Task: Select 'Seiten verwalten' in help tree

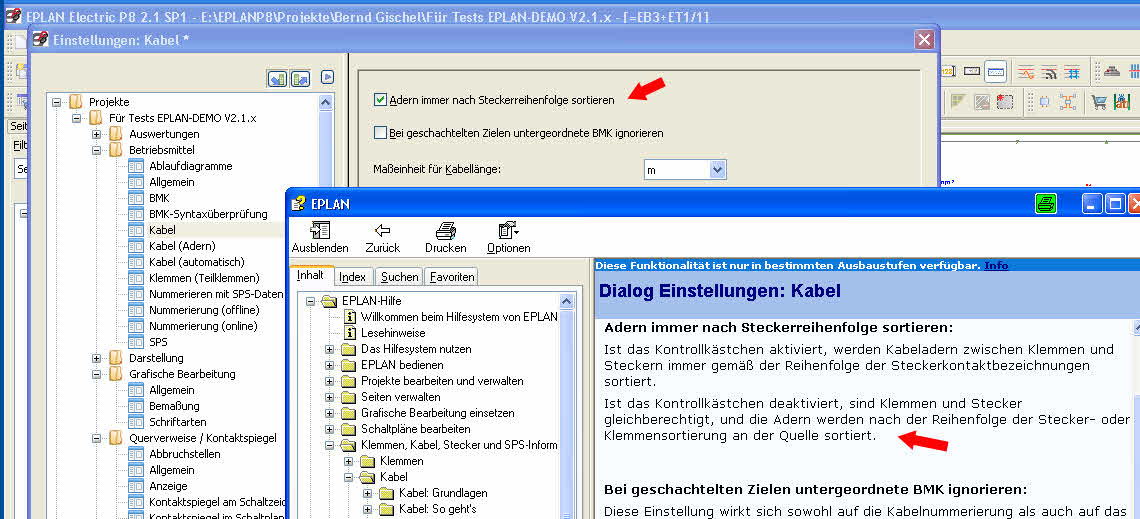Action: [401, 397]
